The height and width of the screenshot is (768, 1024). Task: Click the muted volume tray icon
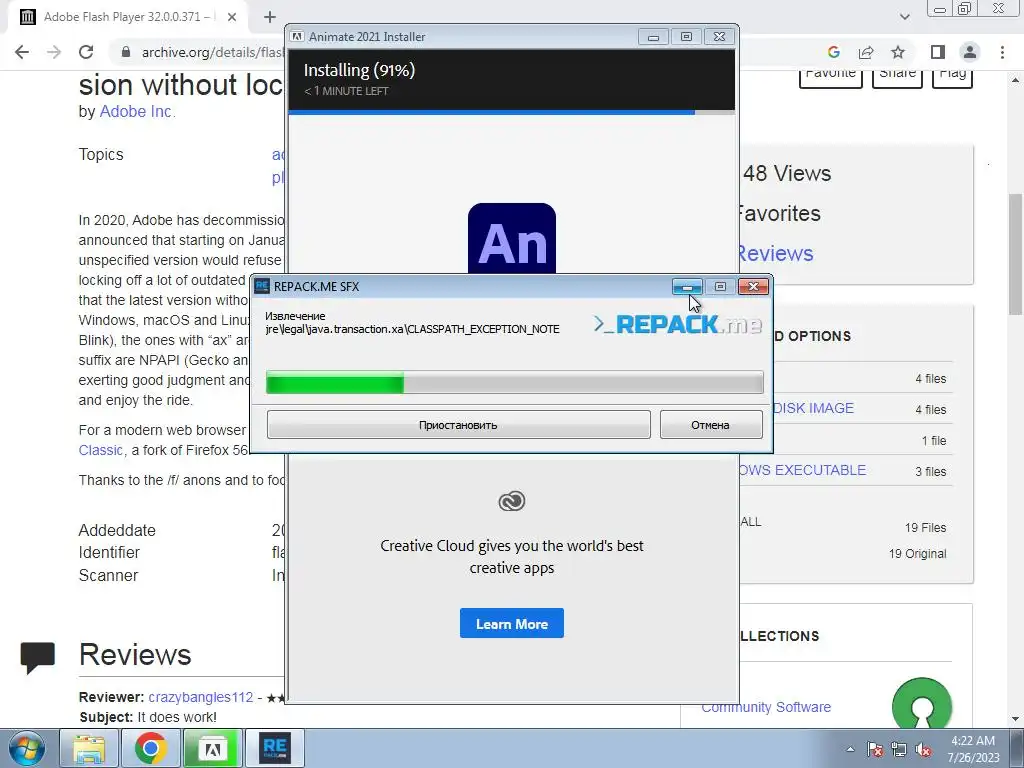click(923, 749)
